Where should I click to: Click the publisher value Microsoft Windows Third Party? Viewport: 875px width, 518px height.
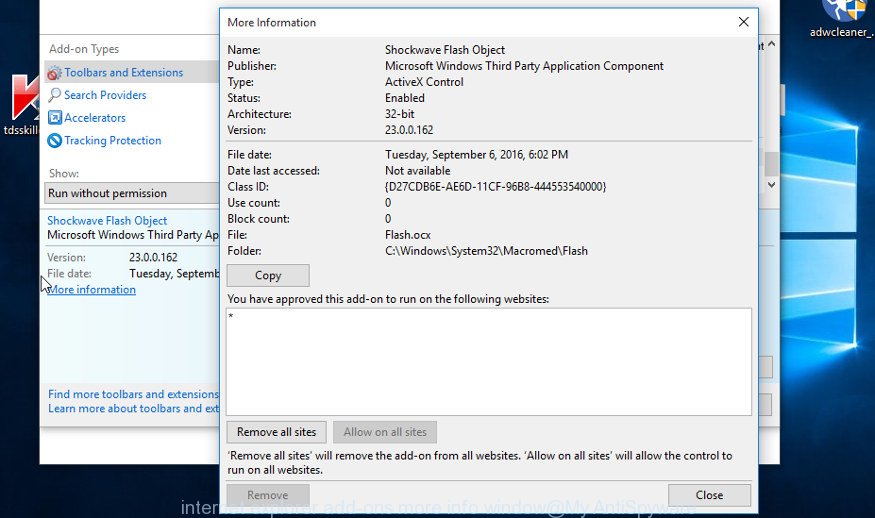[x=524, y=66]
